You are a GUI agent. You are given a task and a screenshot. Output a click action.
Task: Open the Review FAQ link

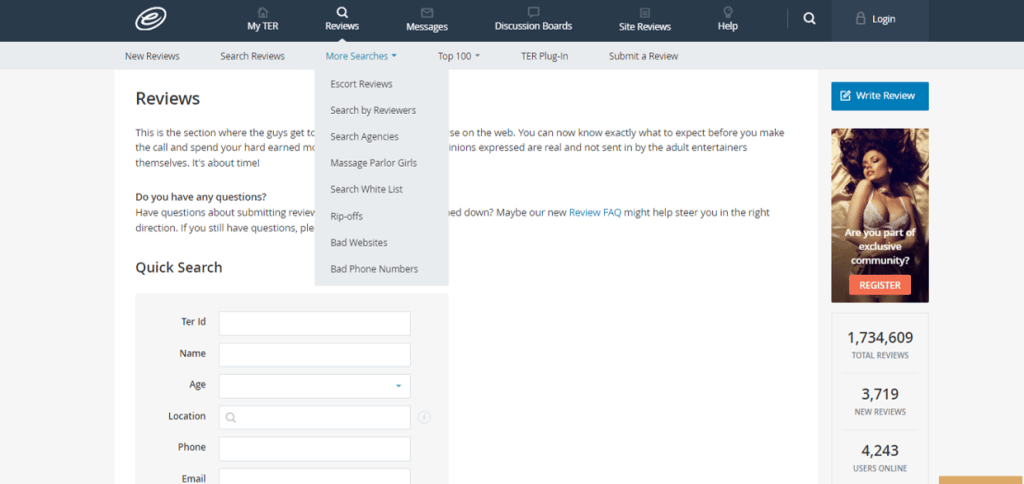click(595, 212)
